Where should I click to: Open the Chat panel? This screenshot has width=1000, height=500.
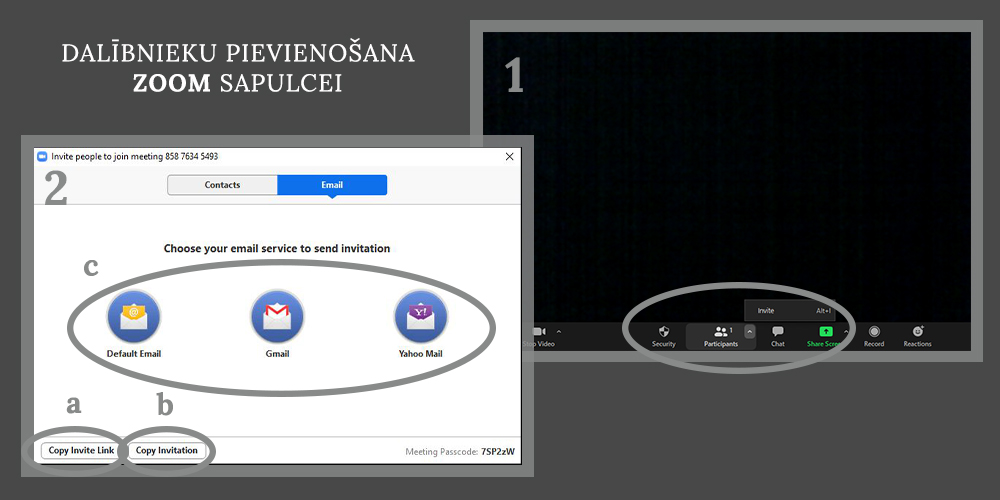coord(777,336)
